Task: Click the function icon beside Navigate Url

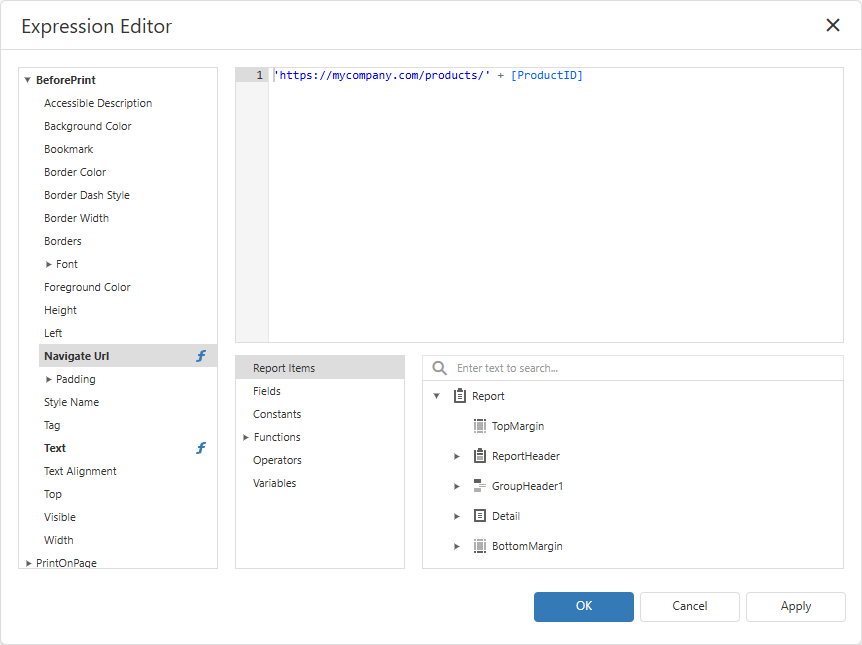Action: tap(201, 356)
